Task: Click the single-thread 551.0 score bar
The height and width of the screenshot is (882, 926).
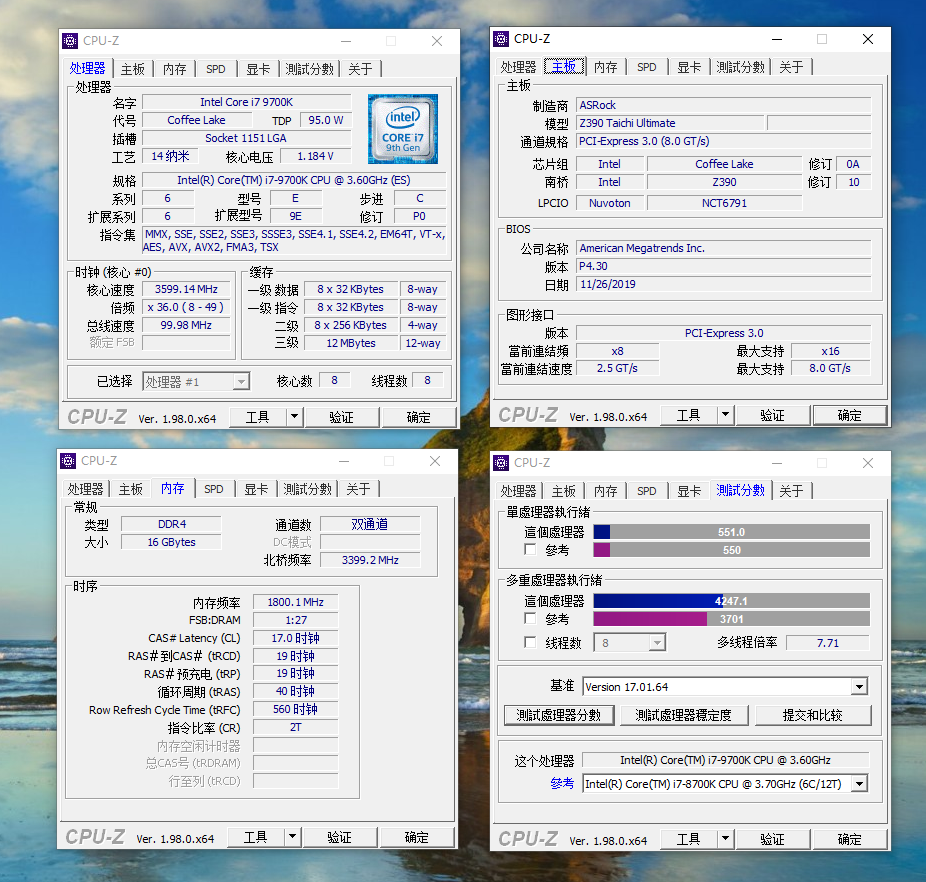Action: tap(731, 532)
